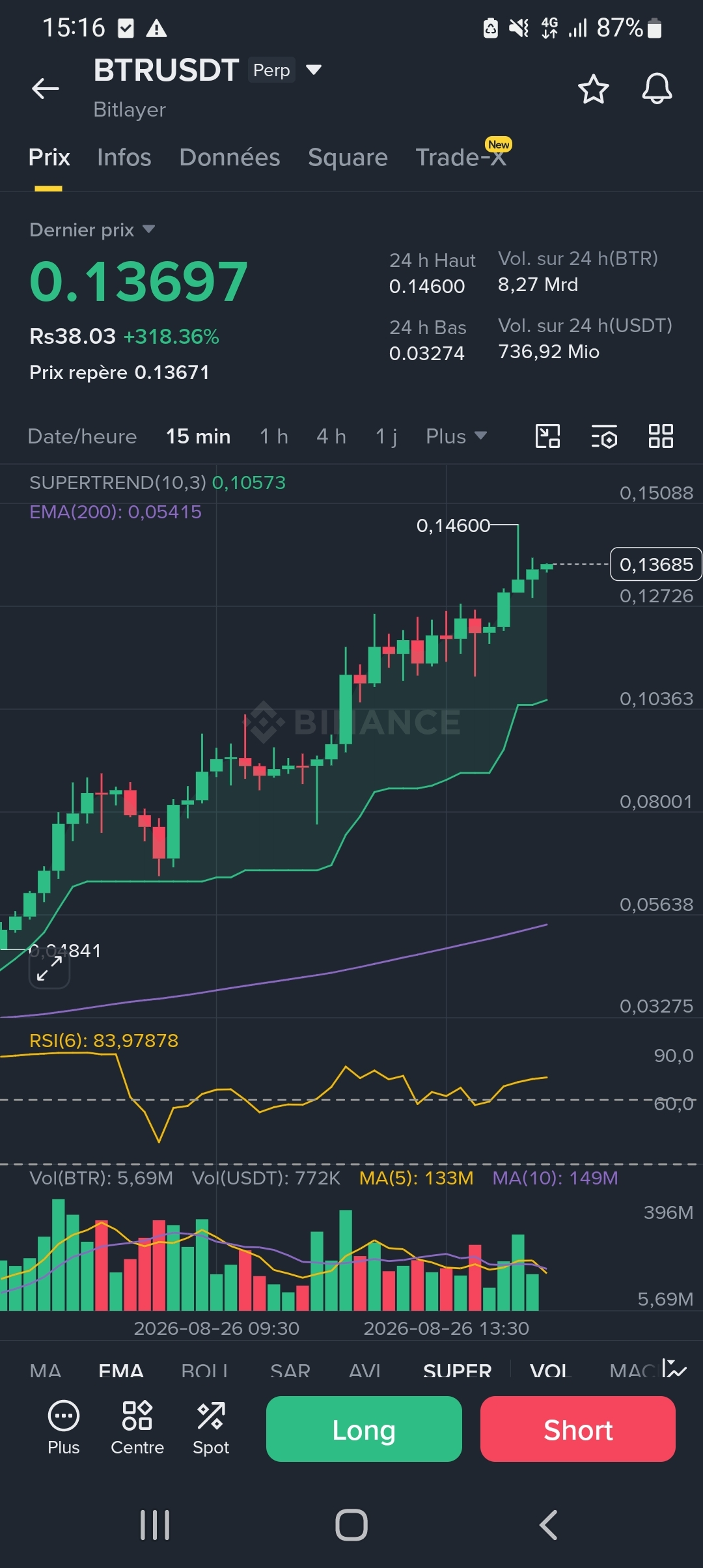Toggle the MACD sub-indicator
Screen dimensions: 703x1568
coord(631,1370)
